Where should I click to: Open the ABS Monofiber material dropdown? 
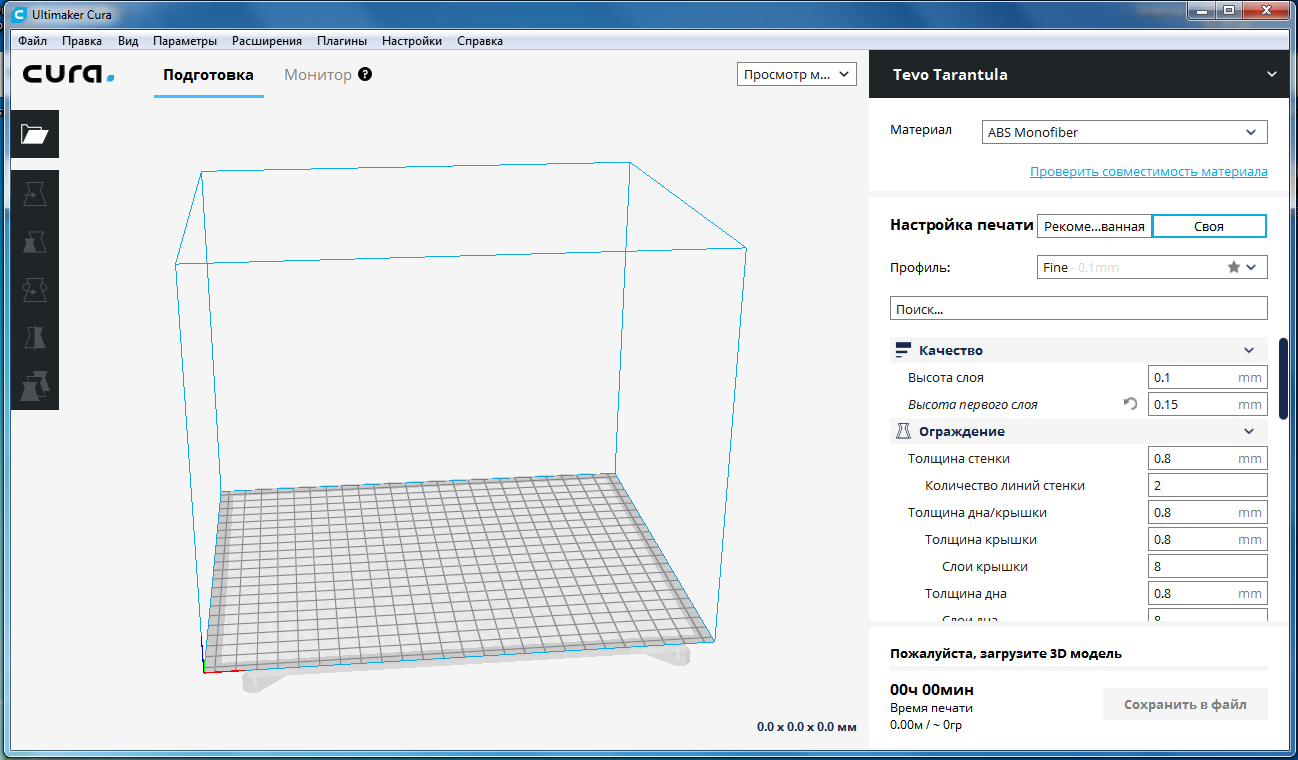click(x=1125, y=132)
